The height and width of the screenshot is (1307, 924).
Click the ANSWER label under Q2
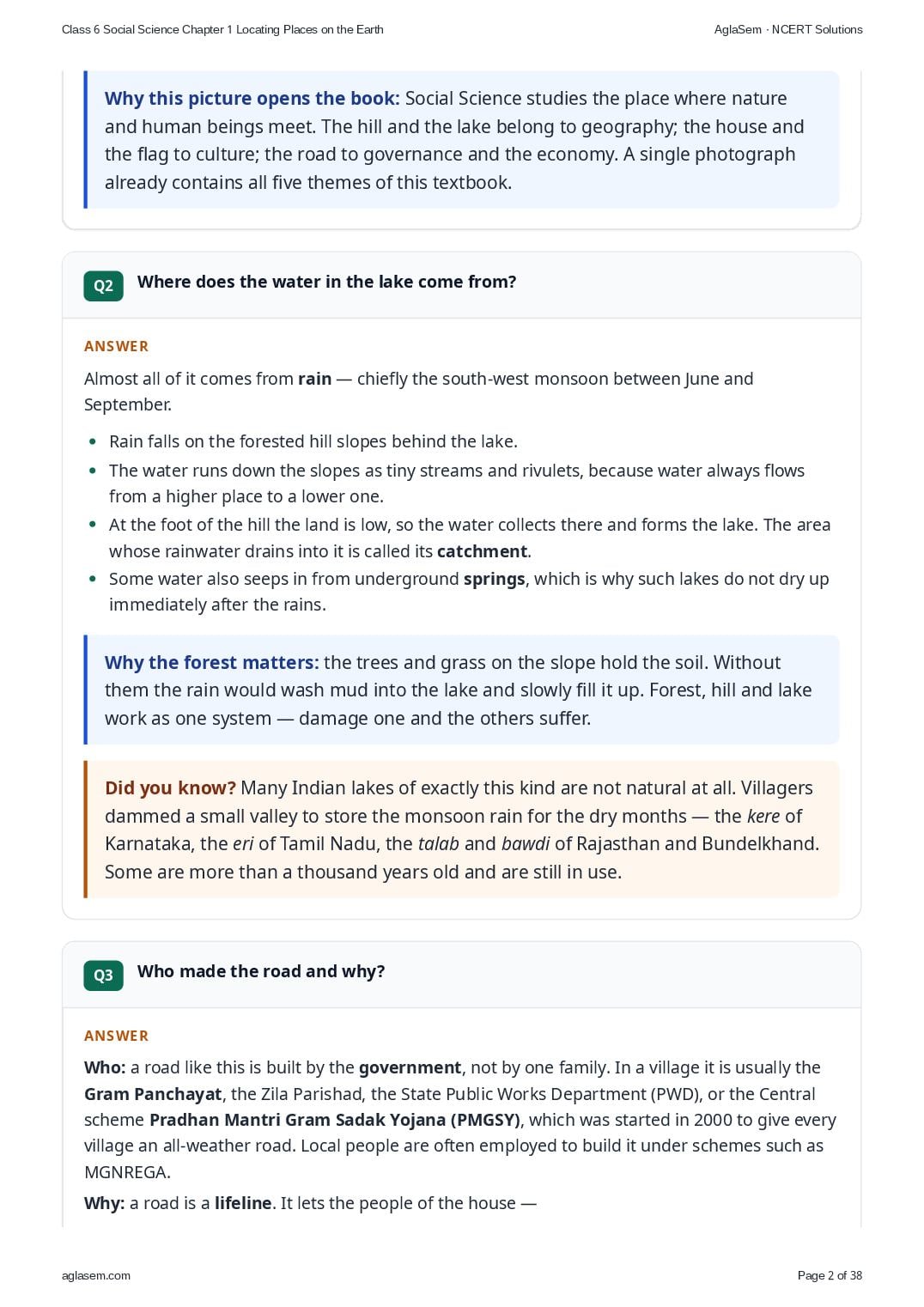[116, 346]
